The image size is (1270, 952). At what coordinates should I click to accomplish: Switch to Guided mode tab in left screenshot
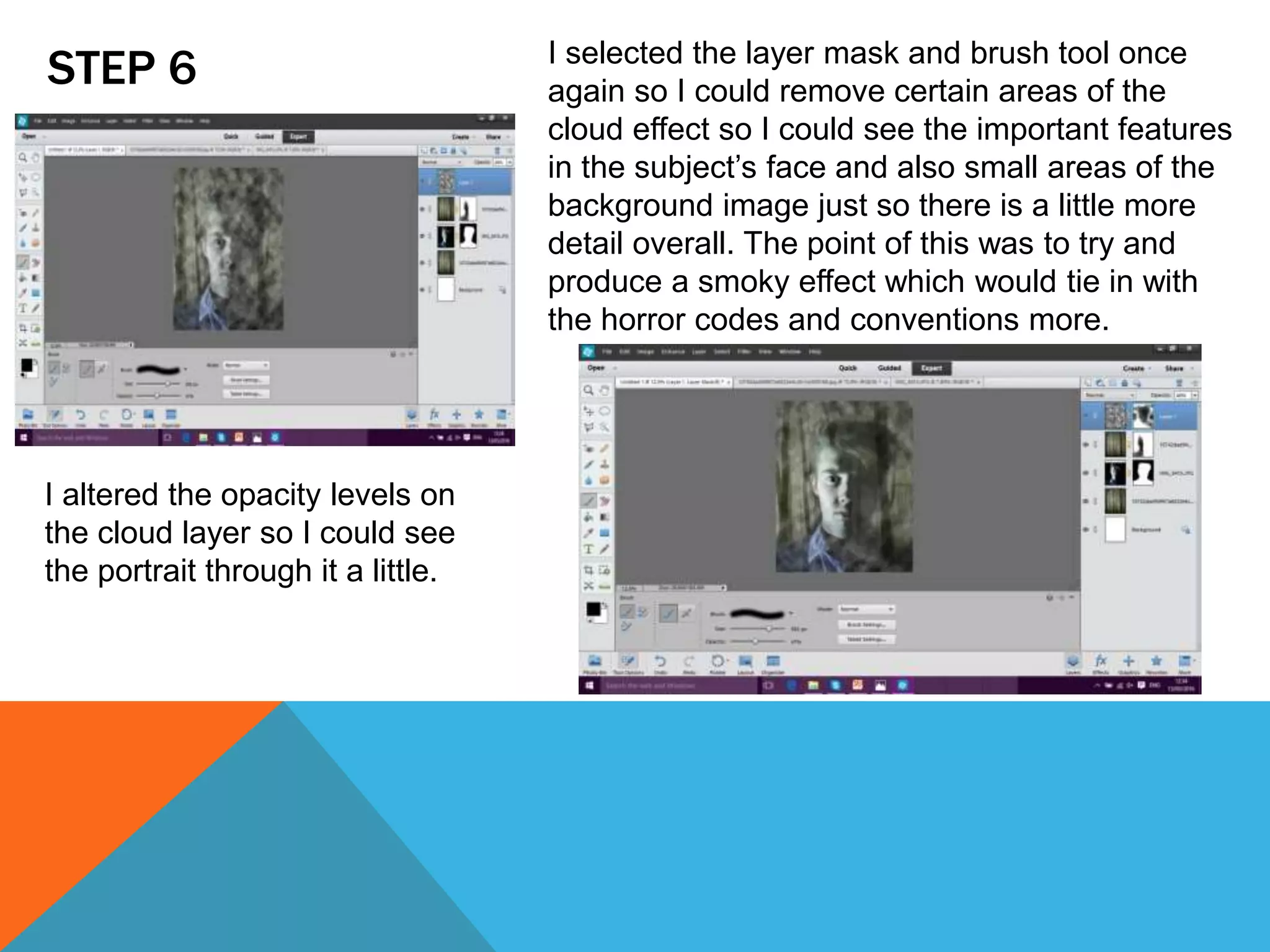click(265, 136)
